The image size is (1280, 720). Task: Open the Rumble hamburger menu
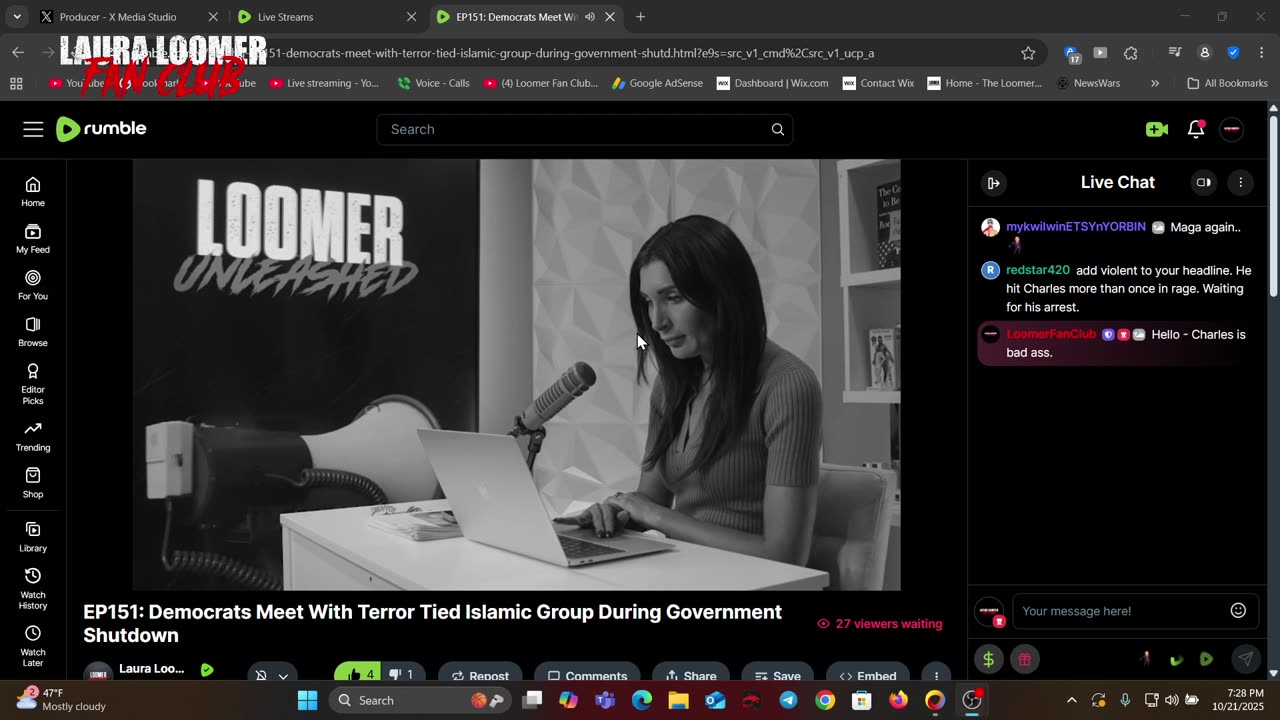pos(33,129)
